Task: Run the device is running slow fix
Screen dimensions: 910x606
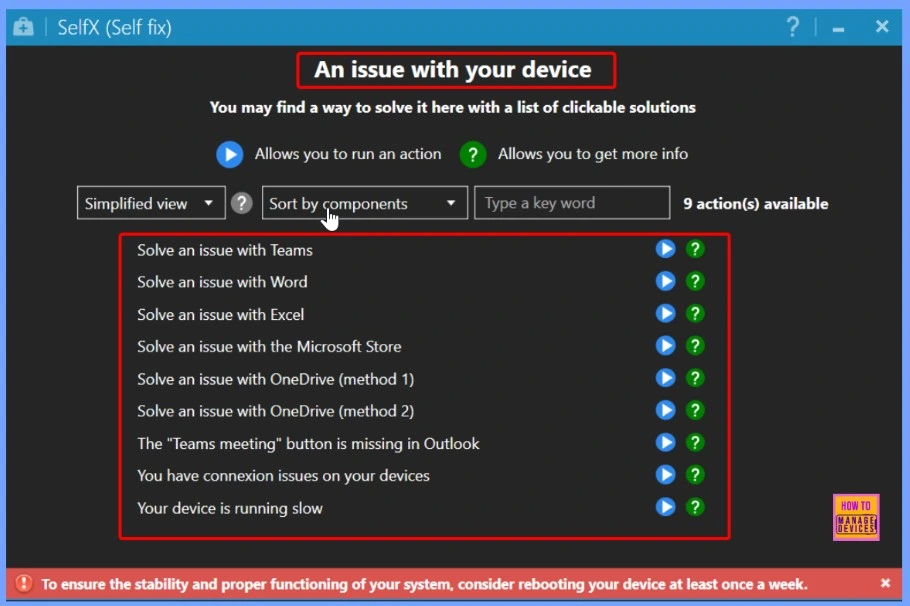Action: coord(665,507)
